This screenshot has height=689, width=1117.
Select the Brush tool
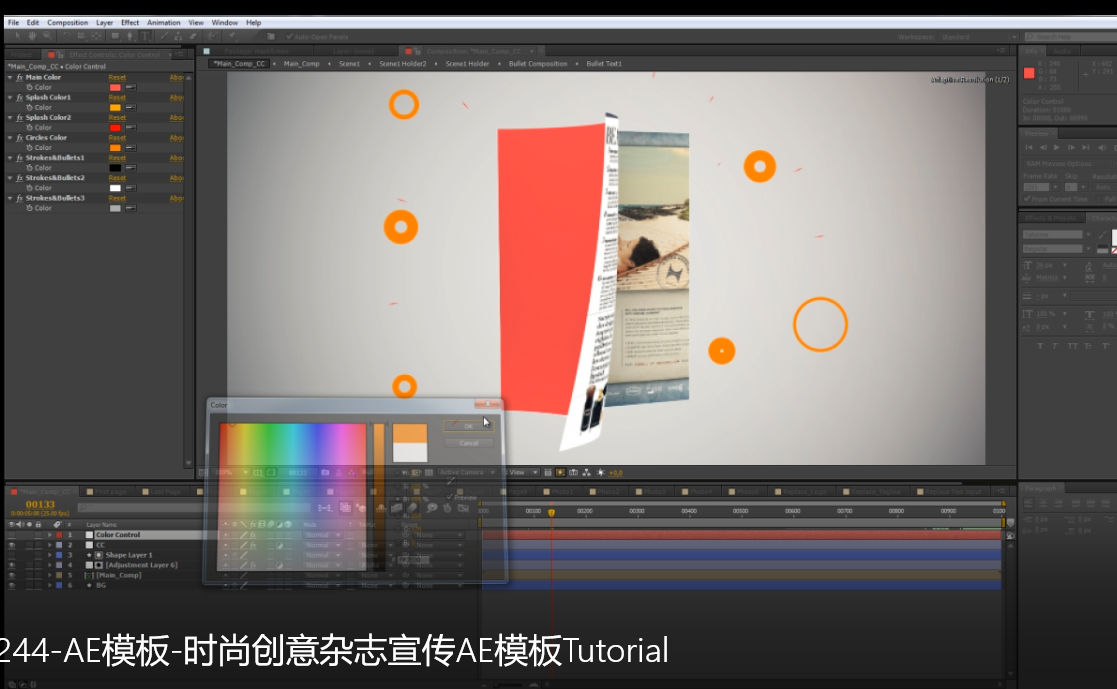pyautogui.click(x=165, y=36)
